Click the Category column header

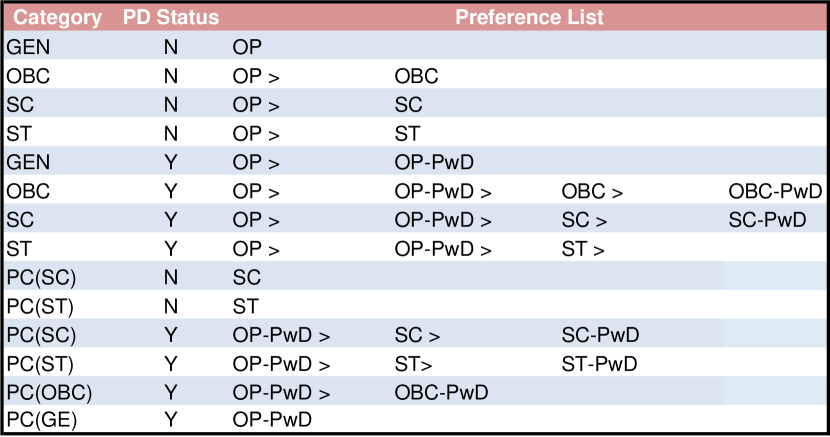tap(57, 17)
